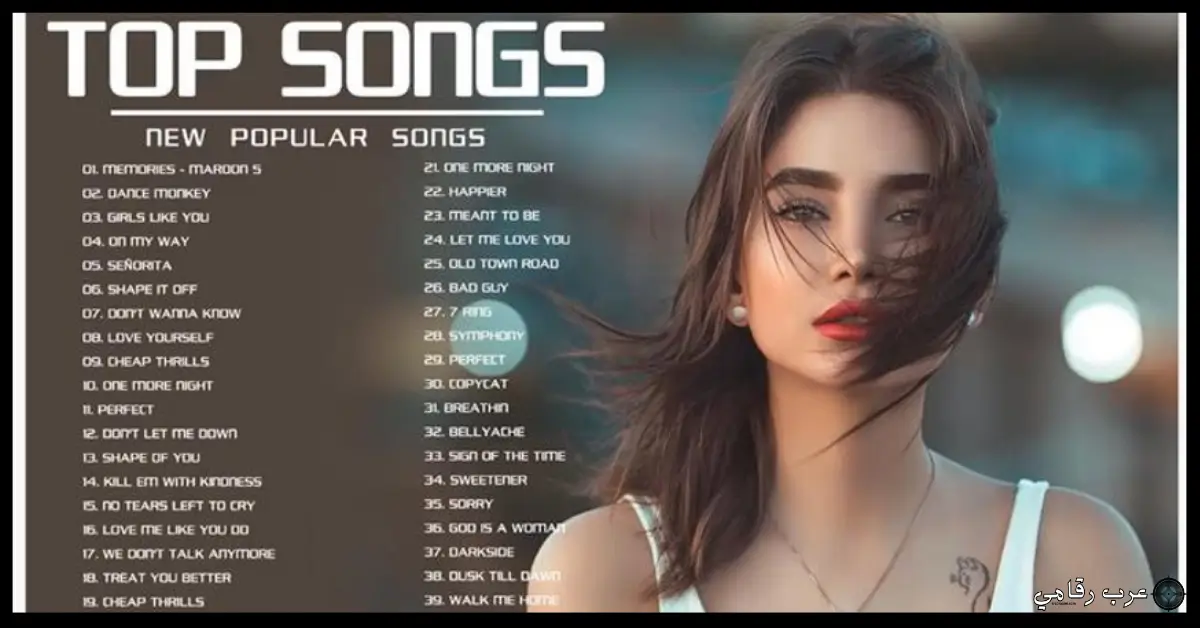The image size is (1200, 628).
Task: Select track 15 No Tears Left to Cry
Action: 169,505
